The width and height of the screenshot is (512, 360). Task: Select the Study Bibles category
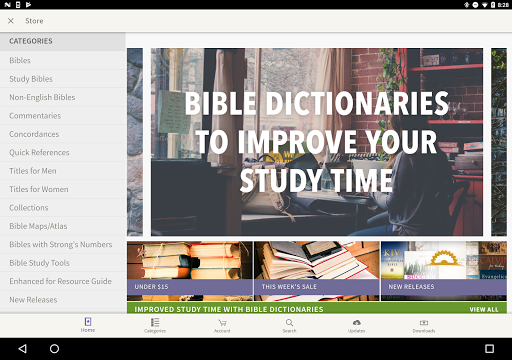click(63, 79)
